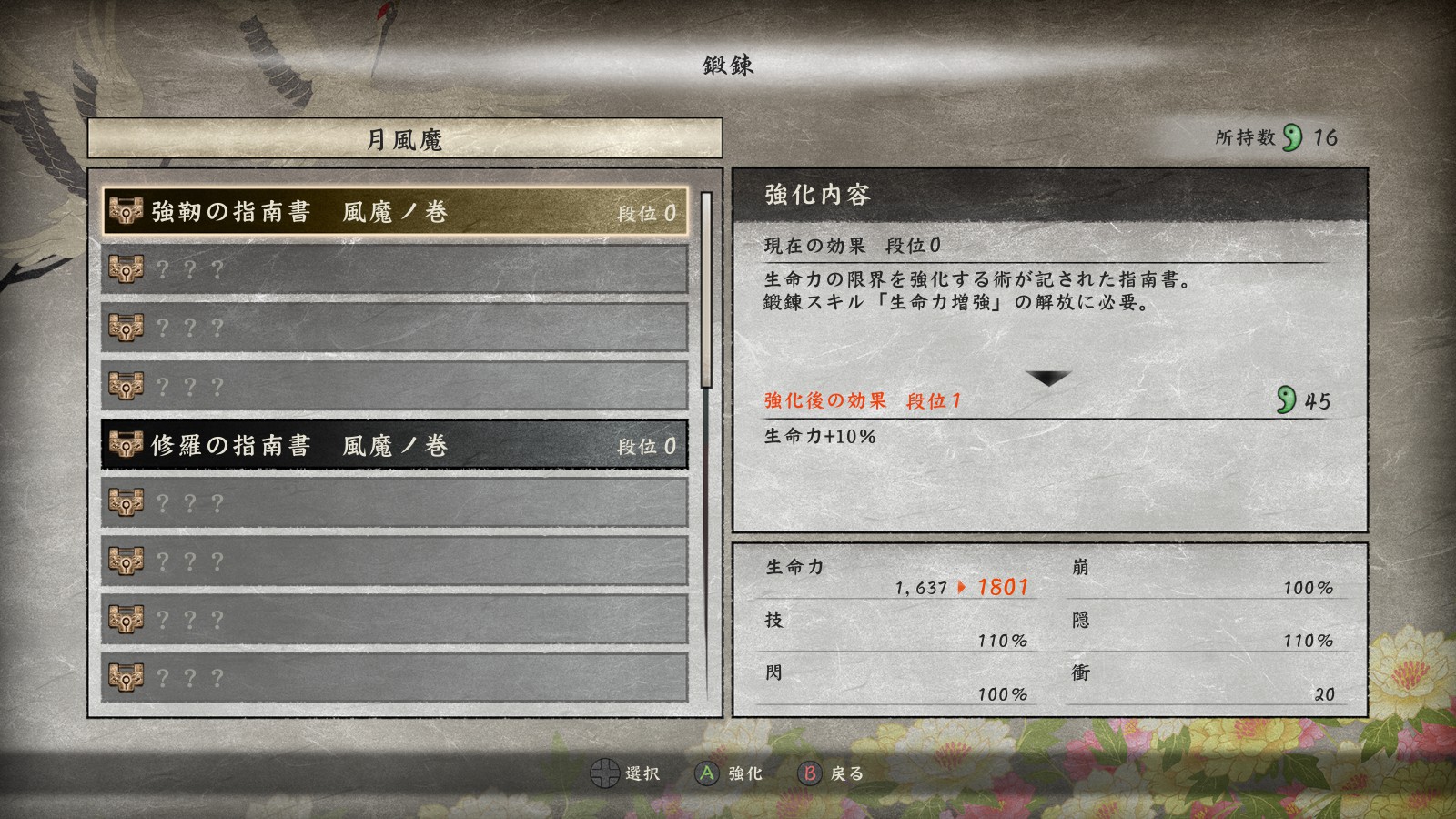
Task: Click the green magatama icon beside 所持数
Action: [x=1292, y=137]
